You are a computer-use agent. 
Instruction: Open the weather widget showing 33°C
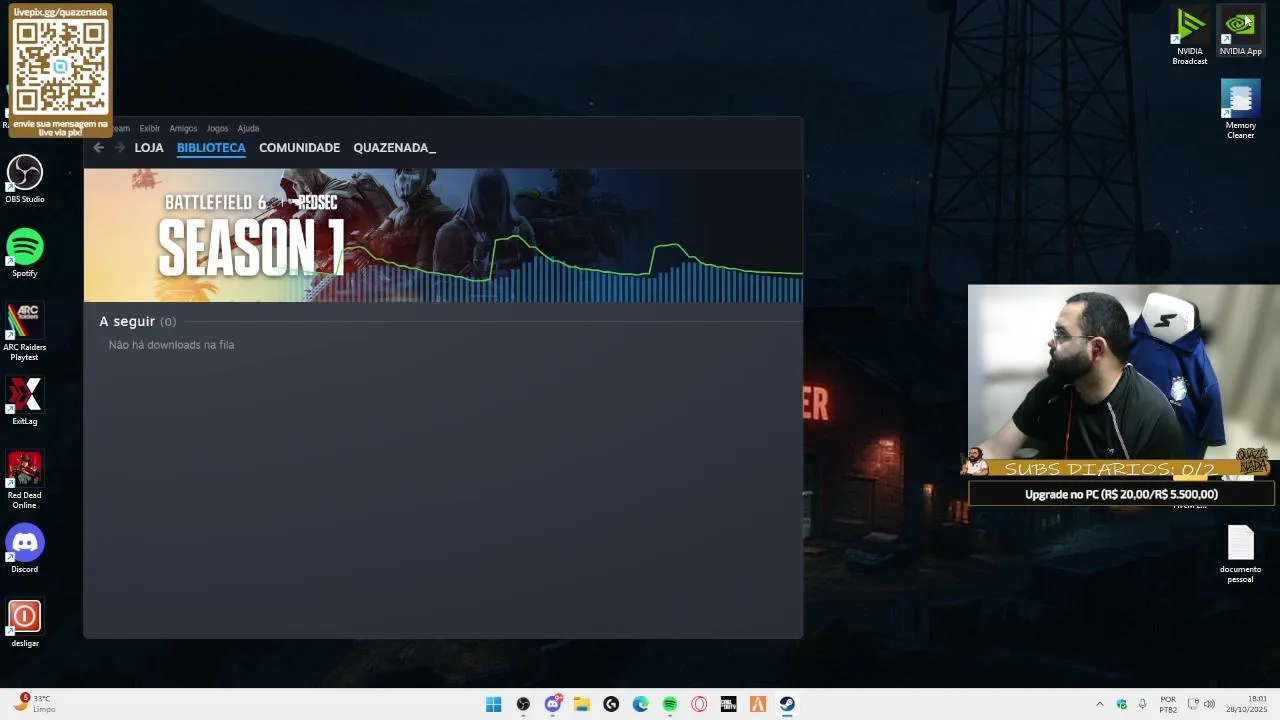tap(34, 704)
